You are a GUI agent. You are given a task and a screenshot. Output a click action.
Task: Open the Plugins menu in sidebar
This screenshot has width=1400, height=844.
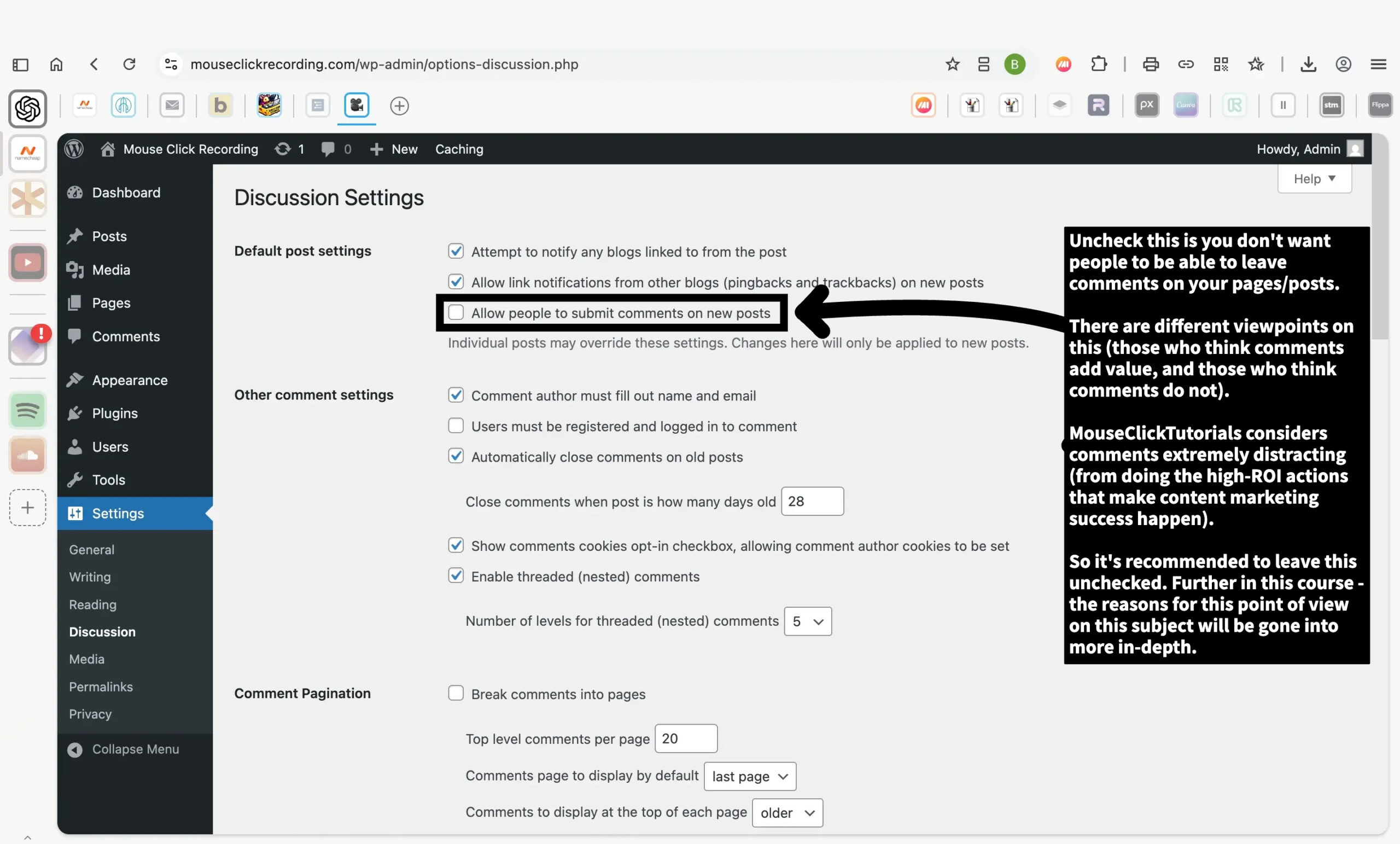pyautogui.click(x=115, y=413)
